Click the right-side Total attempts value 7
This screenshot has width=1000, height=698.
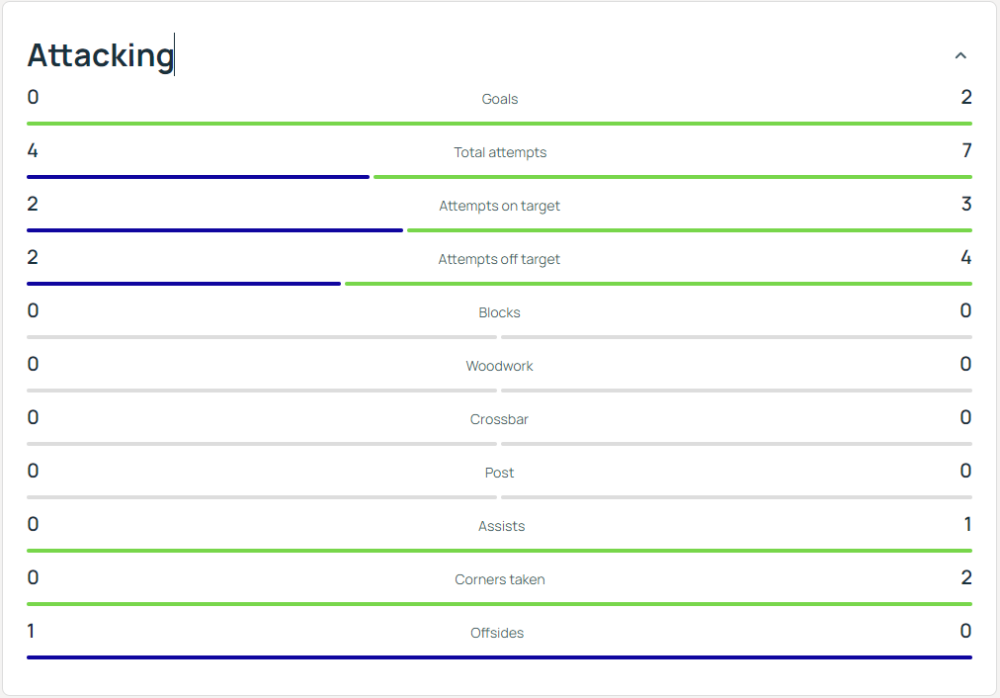pyautogui.click(x=966, y=151)
